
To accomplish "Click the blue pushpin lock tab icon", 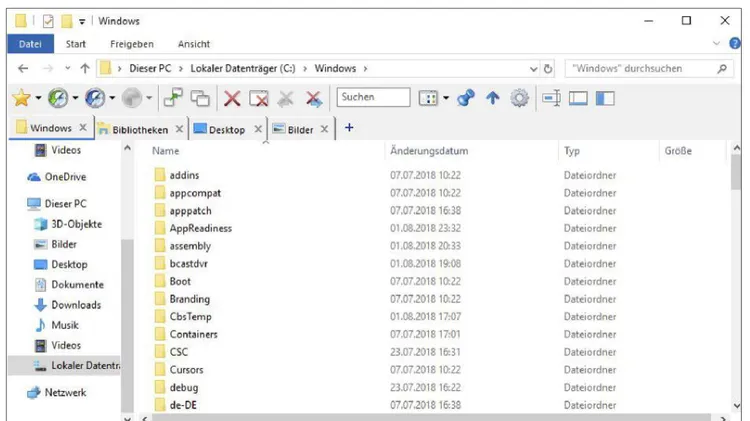I will [x=465, y=98].
